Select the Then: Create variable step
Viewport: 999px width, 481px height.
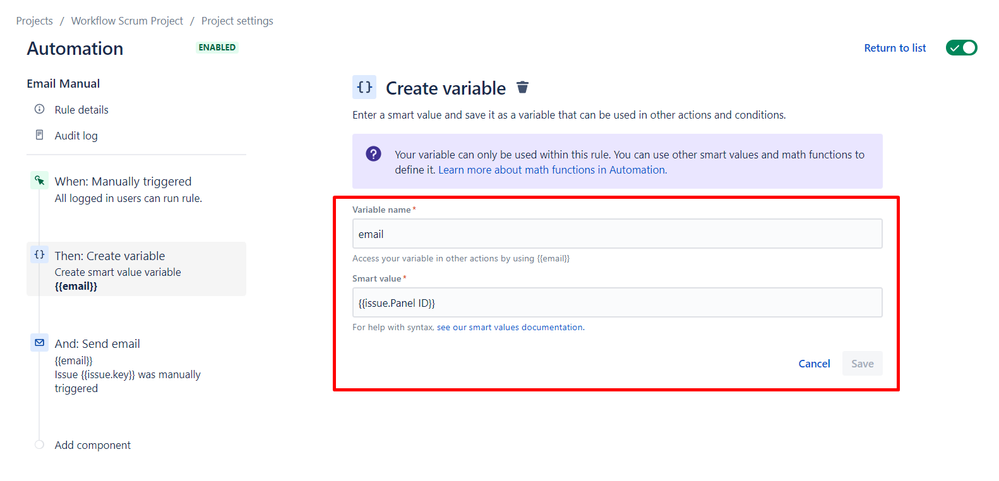point(136,269)
